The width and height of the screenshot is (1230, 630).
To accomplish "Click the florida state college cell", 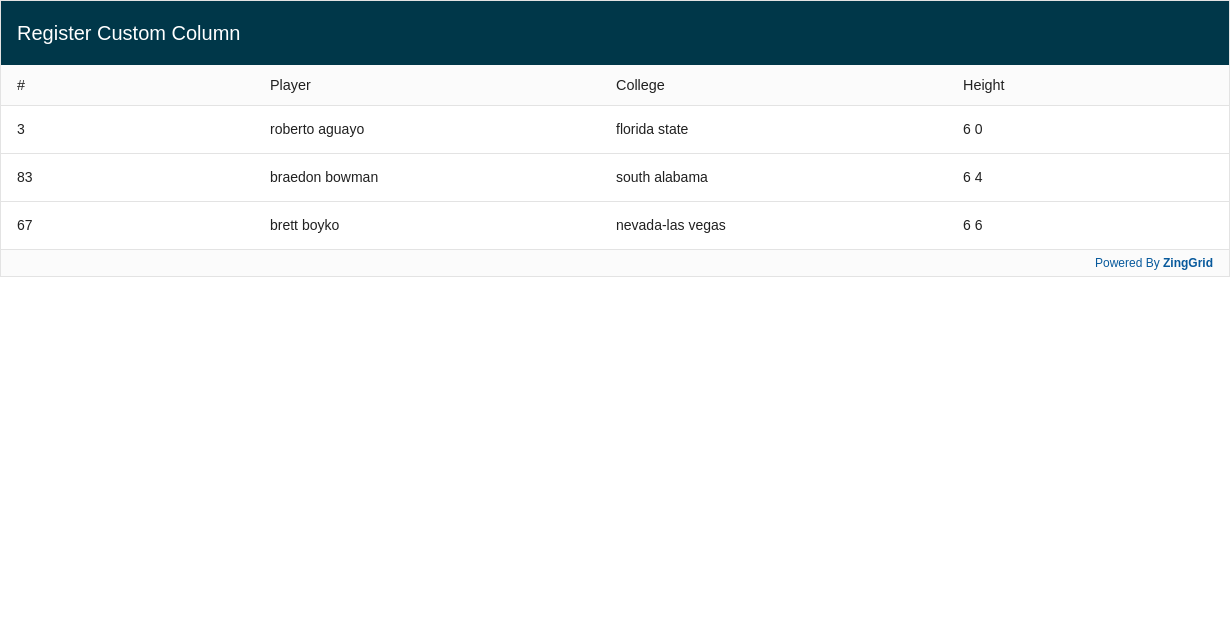I will pos(652,129).
